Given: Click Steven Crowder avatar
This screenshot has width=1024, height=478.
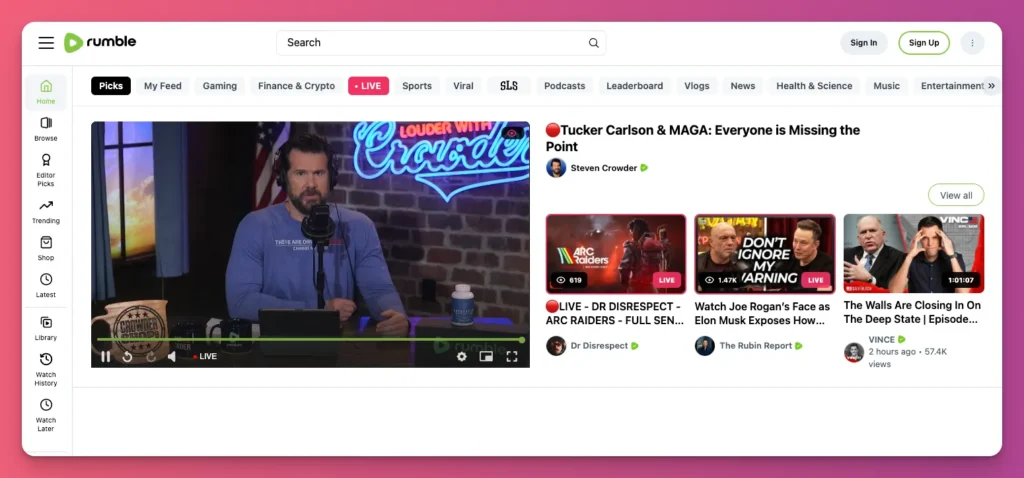Looking at the screenshot, I should pos(556,168).
